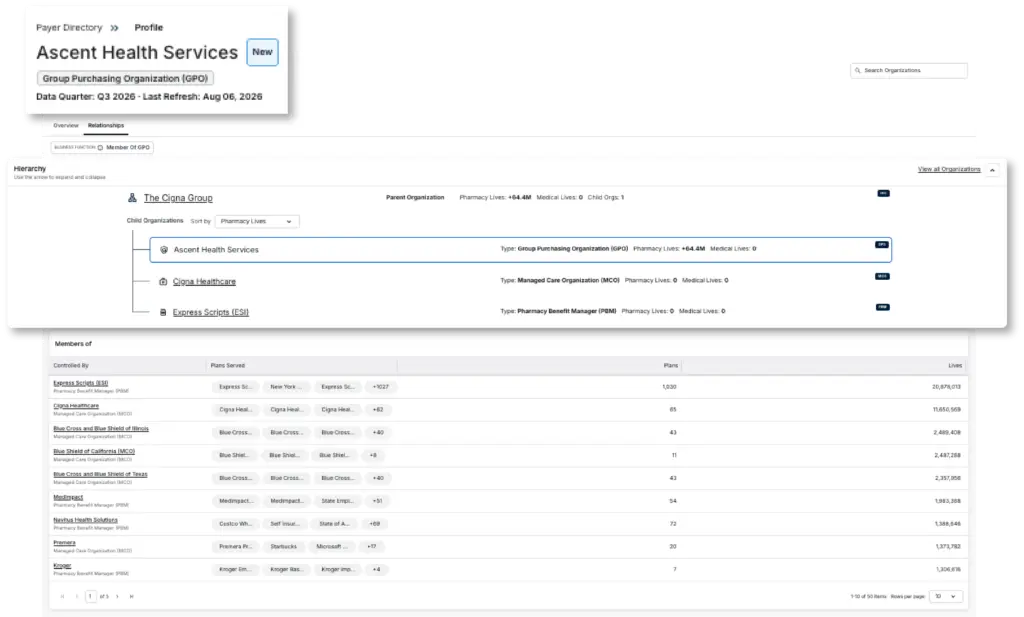Open the Rows per page dropdown

click(945, 596)
